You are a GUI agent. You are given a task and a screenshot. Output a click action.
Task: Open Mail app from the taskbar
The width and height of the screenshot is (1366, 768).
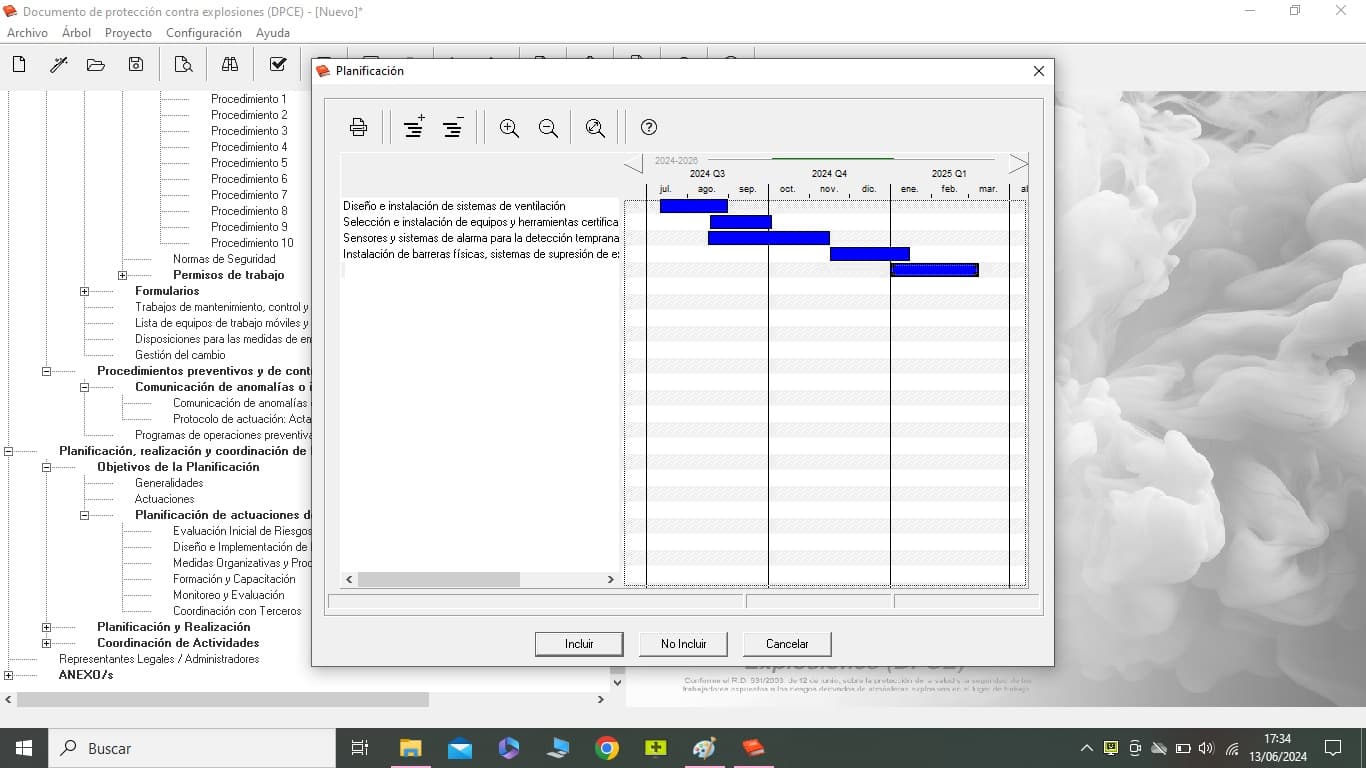[460, 748]
